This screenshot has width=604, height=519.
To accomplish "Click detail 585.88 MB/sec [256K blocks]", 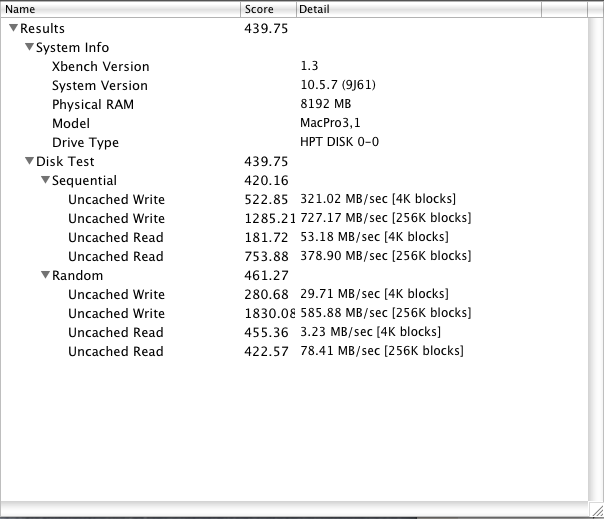I will [386, 312].
